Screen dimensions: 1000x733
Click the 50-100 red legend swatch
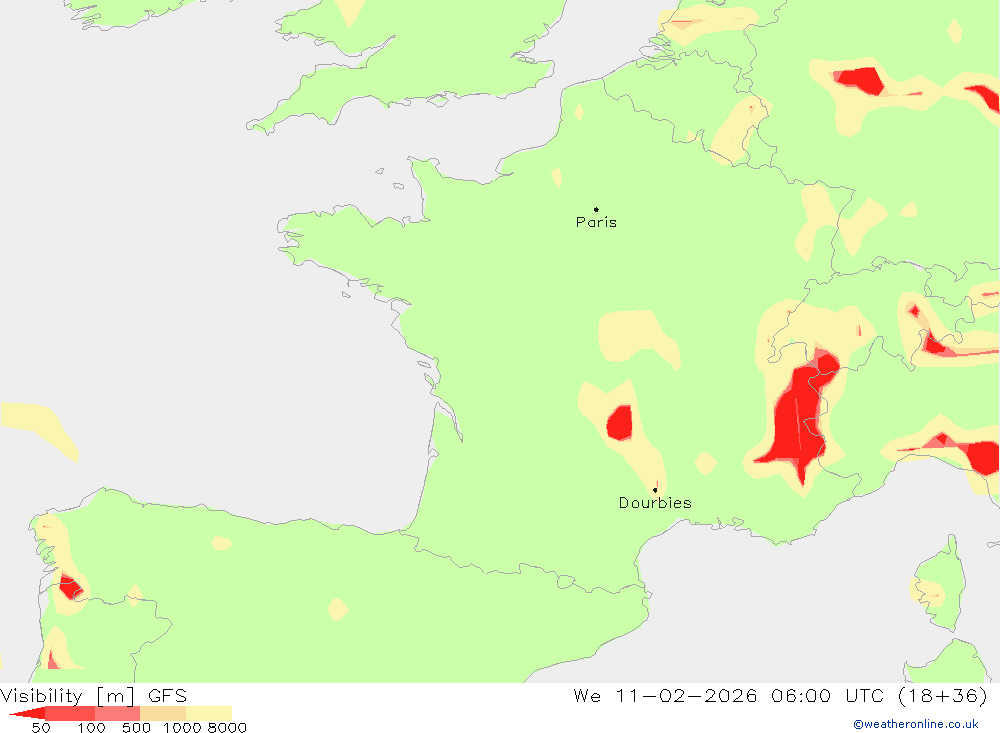click(x=70, y=713)
